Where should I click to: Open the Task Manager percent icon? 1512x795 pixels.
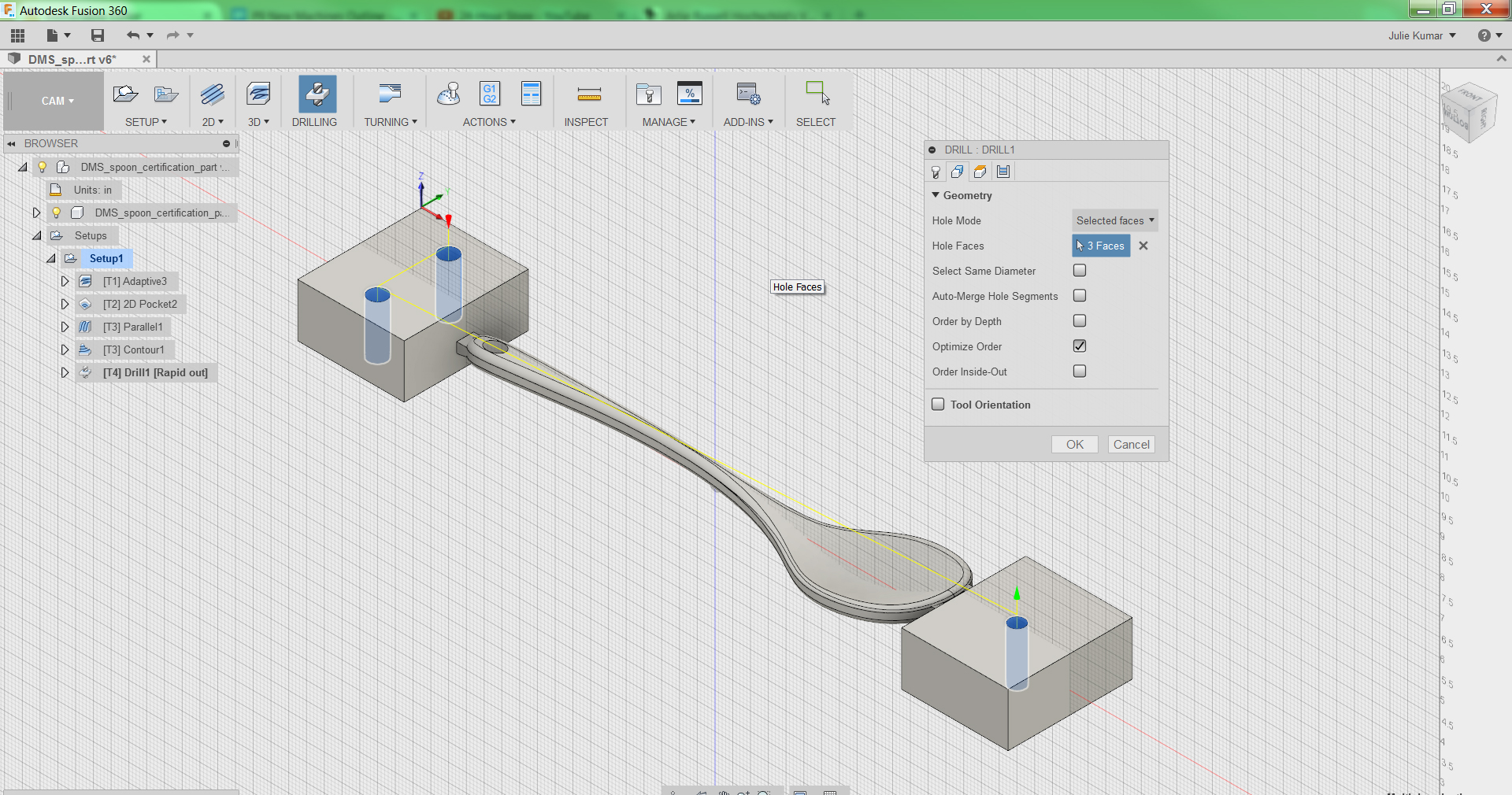click(x=690, y=94)
